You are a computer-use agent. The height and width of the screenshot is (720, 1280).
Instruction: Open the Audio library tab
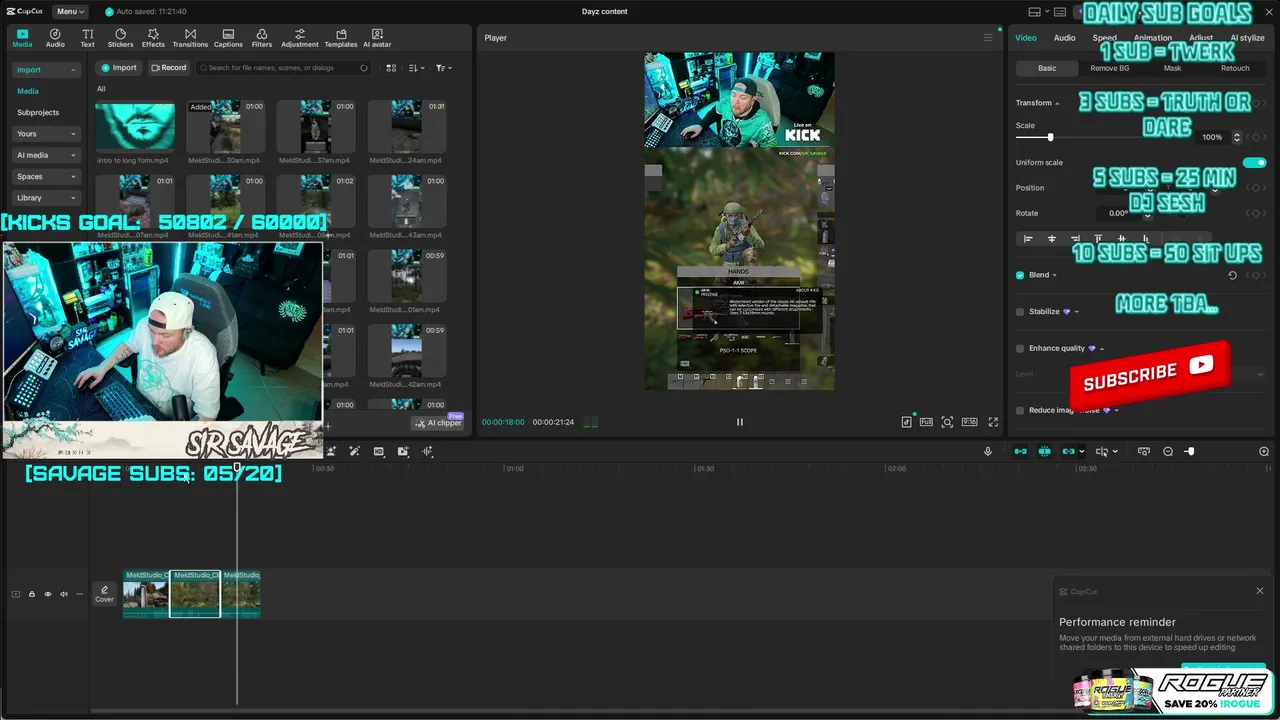coord(55,38)
